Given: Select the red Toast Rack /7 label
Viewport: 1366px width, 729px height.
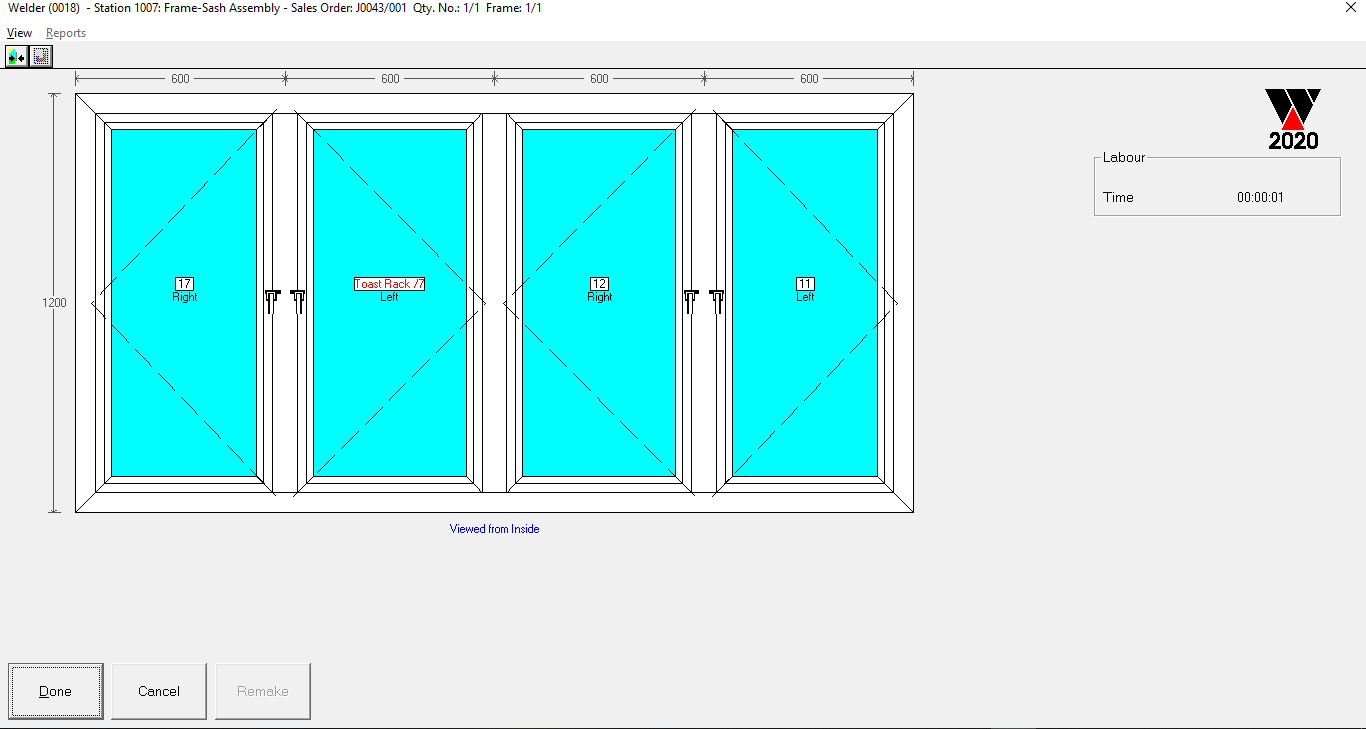Looking at the screenshot, I should click(390, 284).
